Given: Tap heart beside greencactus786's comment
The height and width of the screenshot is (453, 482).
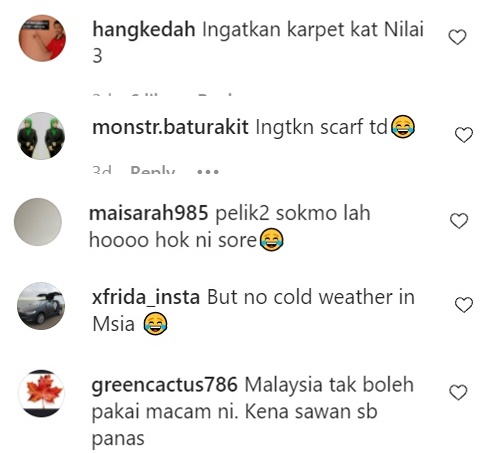Looking at the screenshot, I should [x=458, y=392].
